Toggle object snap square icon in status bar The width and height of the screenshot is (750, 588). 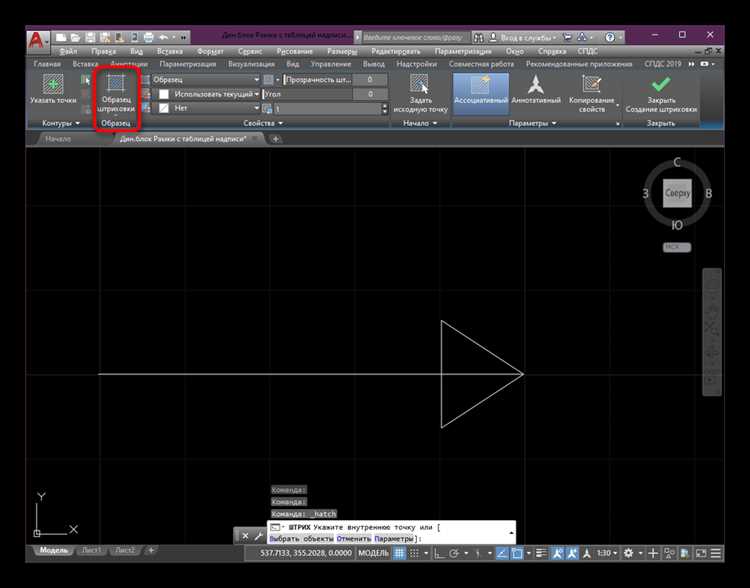coord(517,553)
